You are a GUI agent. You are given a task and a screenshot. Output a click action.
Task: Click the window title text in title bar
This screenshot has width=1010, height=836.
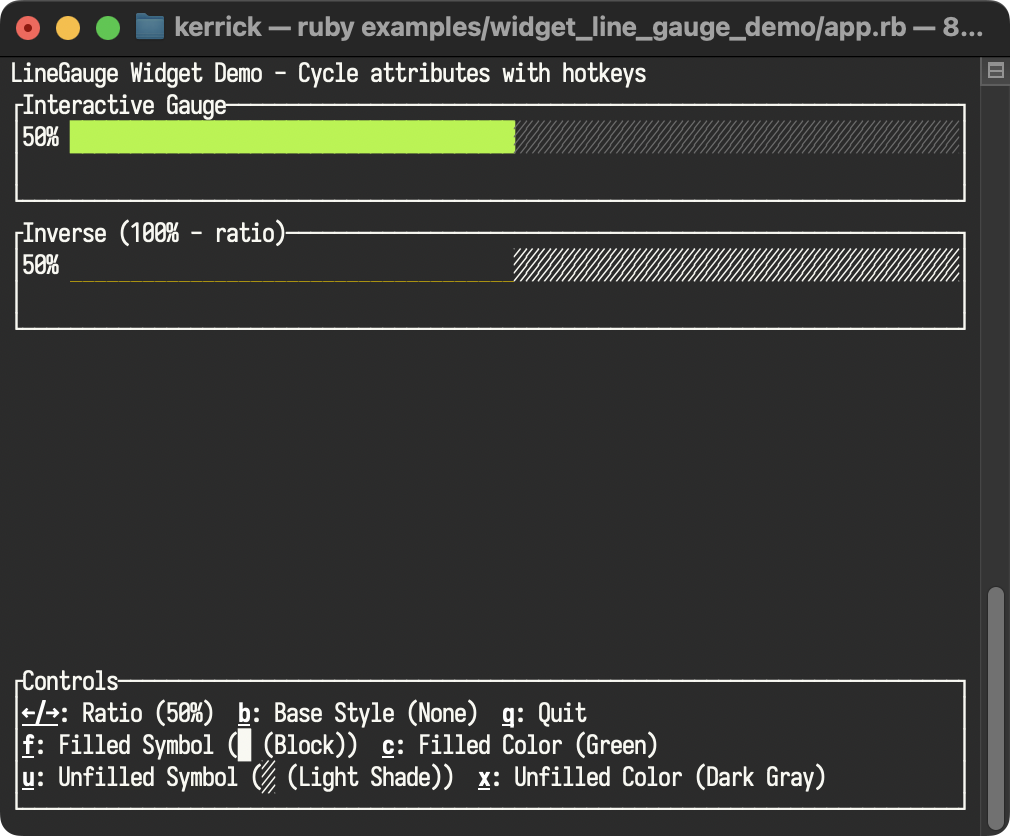tap(578, 28)
